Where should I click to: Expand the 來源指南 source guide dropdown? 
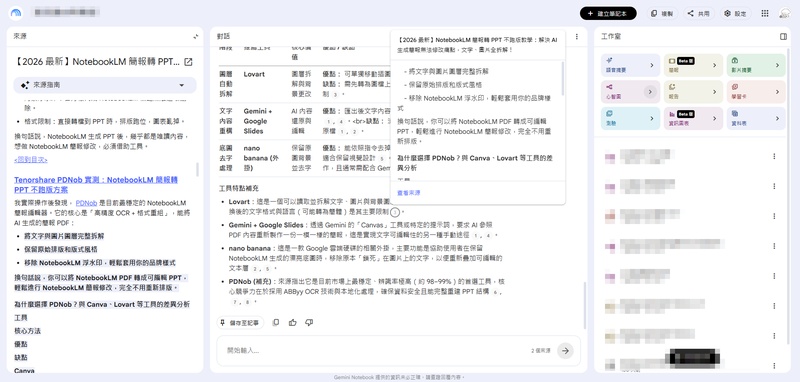click(x=105, y=85)
